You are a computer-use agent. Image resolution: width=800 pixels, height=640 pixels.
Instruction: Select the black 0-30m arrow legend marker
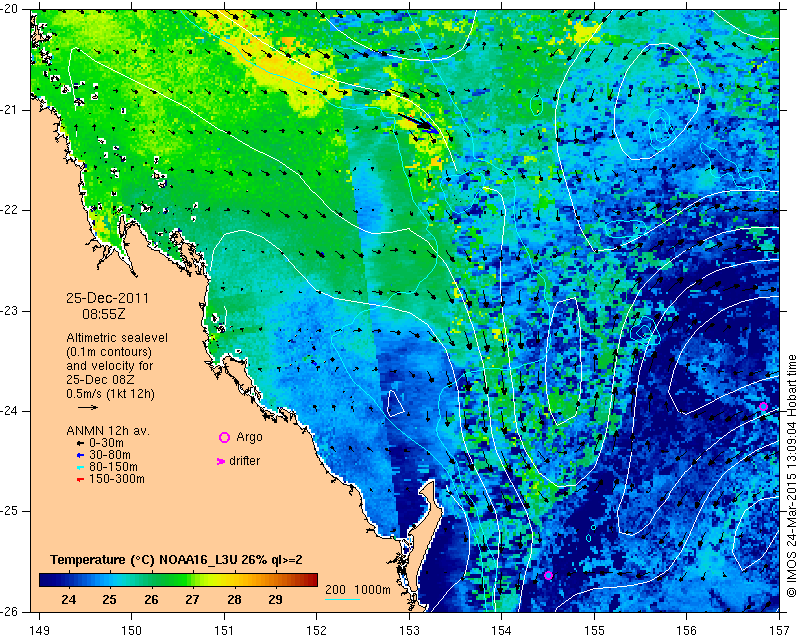[x=81, y=444]
